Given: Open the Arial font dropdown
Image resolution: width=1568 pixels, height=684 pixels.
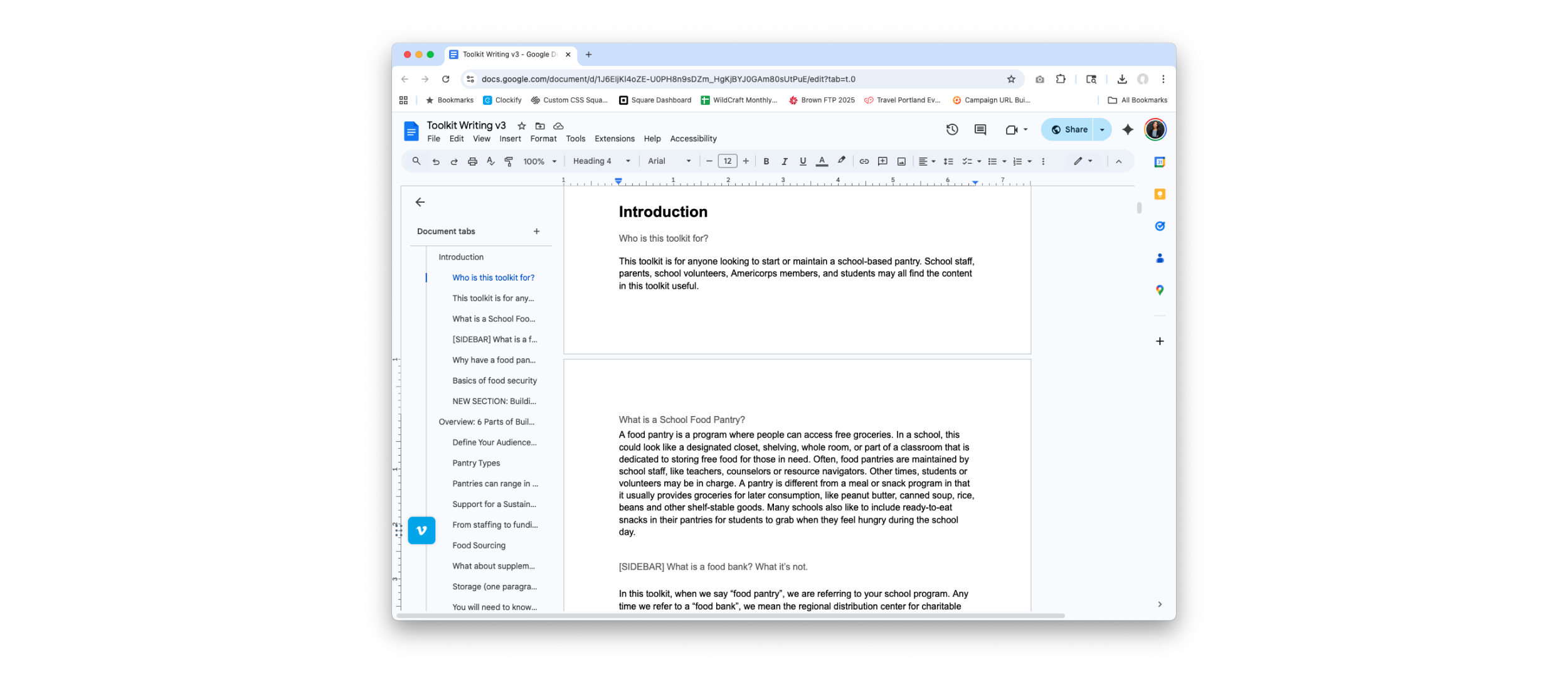Looking at the screenshot, I should tap(669, 161).
